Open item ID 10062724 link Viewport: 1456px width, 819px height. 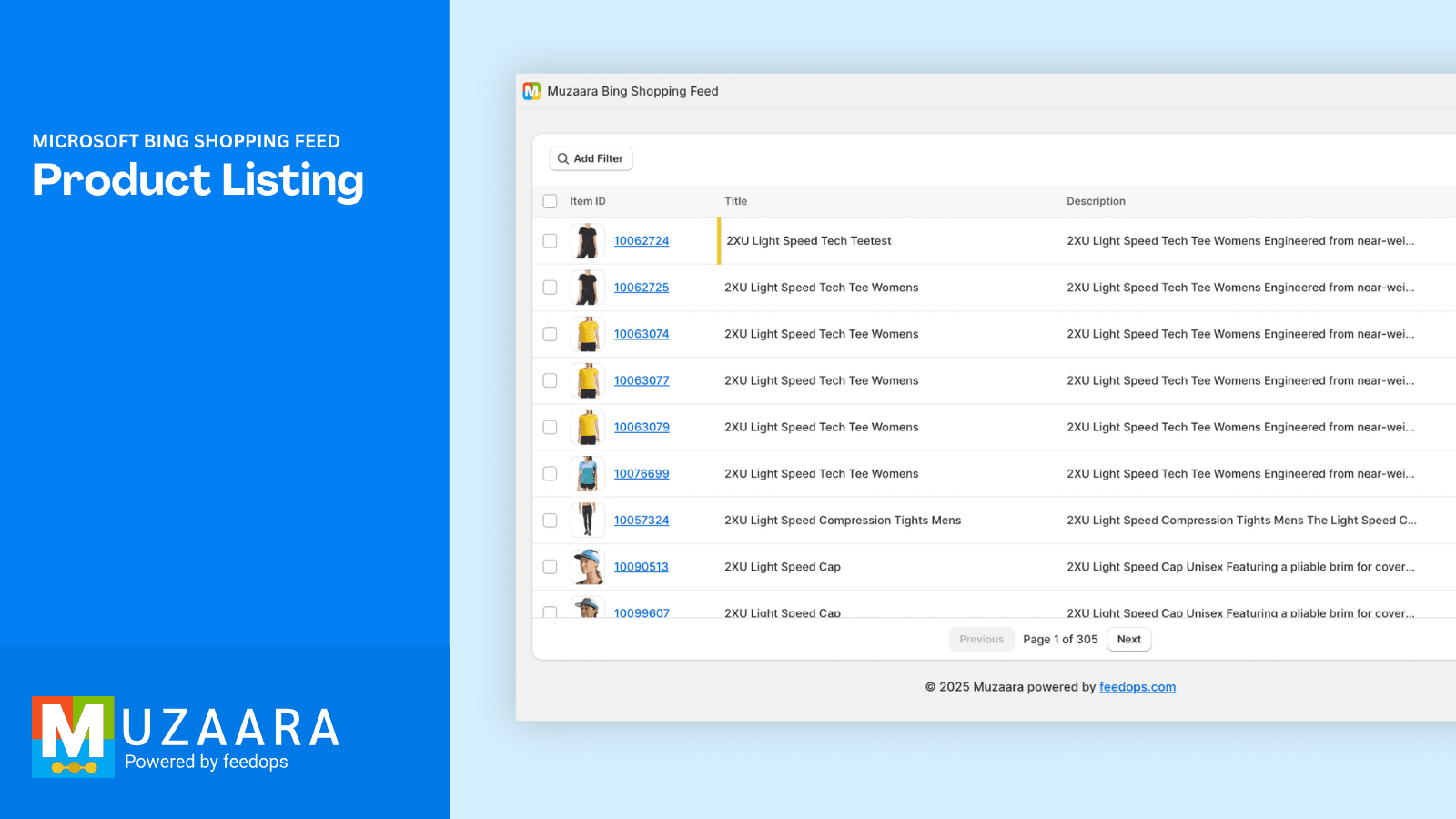pyautogui.click(x=641, y=241)
